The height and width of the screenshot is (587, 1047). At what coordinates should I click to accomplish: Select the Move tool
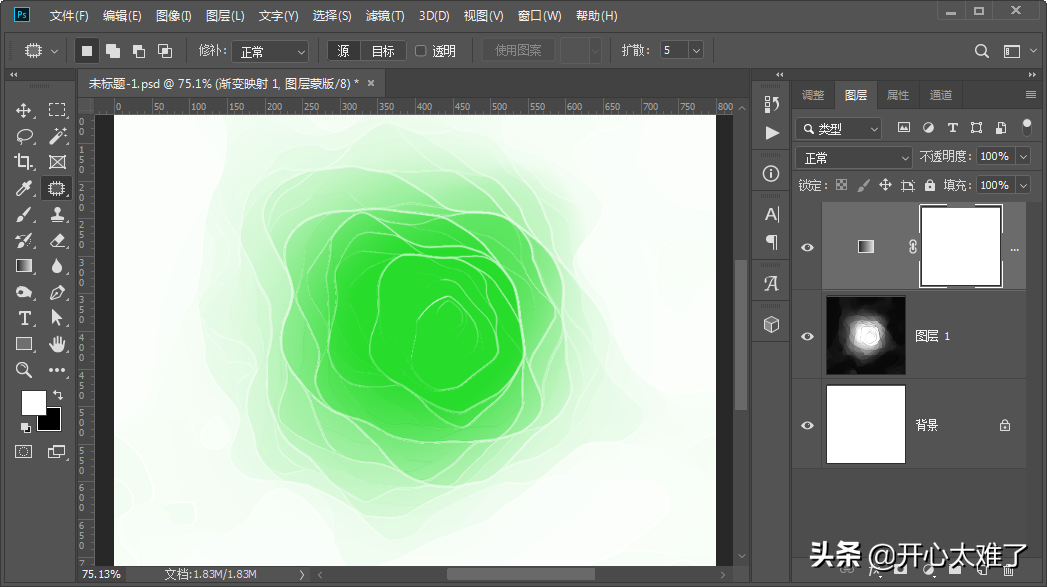[x=24, y=110]
